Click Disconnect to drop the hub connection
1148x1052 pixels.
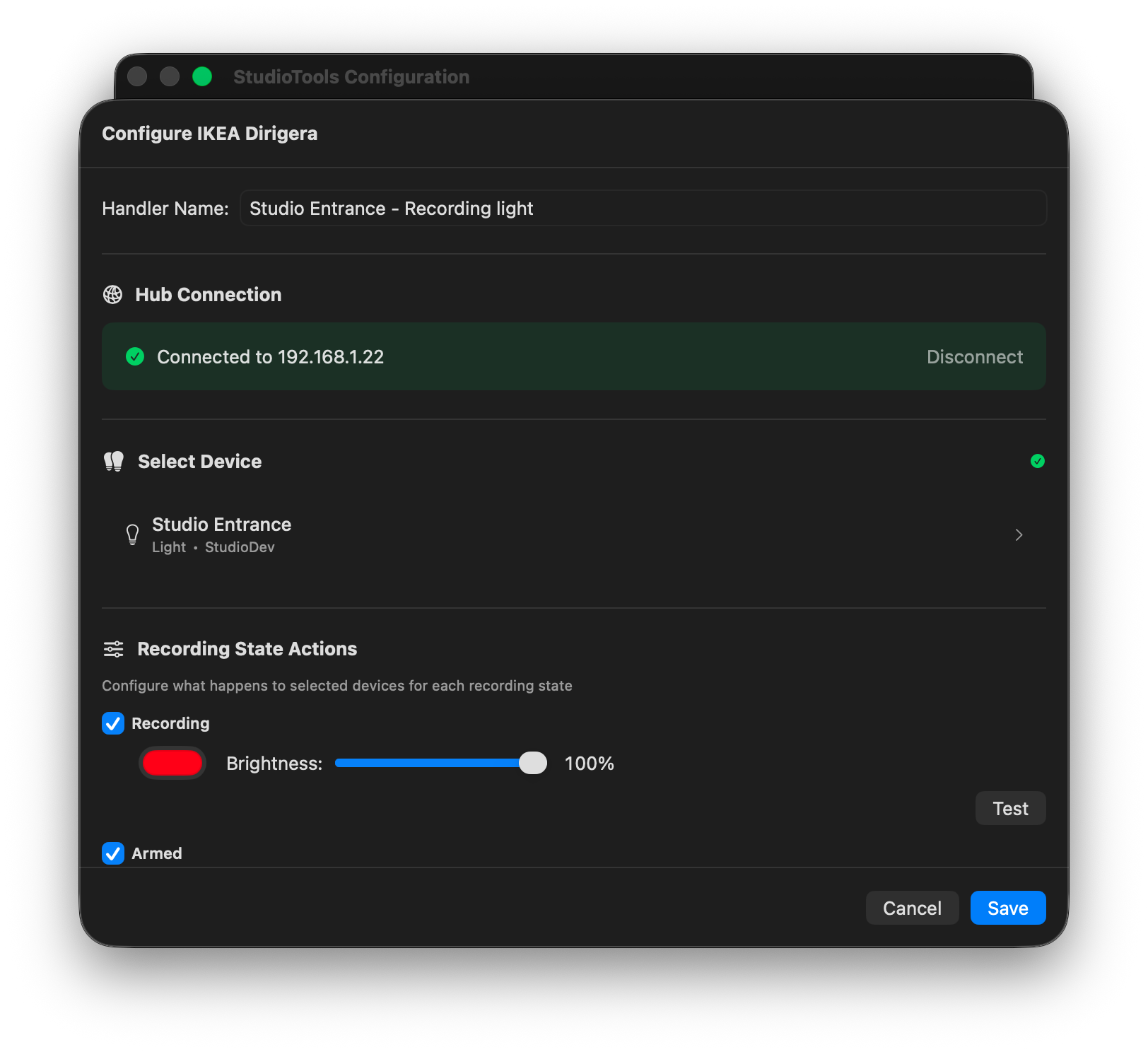coord(975,356)
